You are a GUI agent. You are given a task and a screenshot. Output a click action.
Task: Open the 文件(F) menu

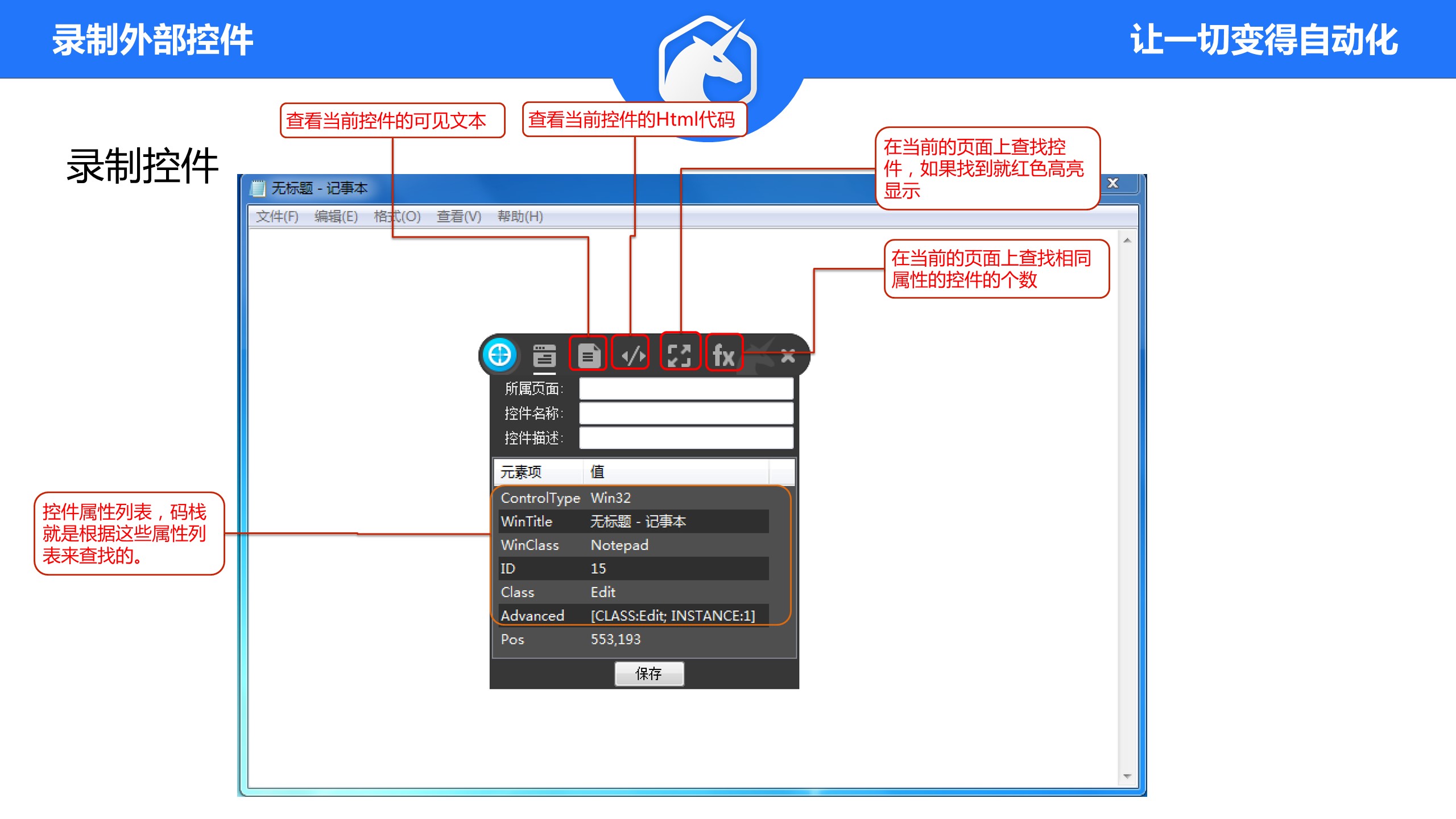point(277,217)
